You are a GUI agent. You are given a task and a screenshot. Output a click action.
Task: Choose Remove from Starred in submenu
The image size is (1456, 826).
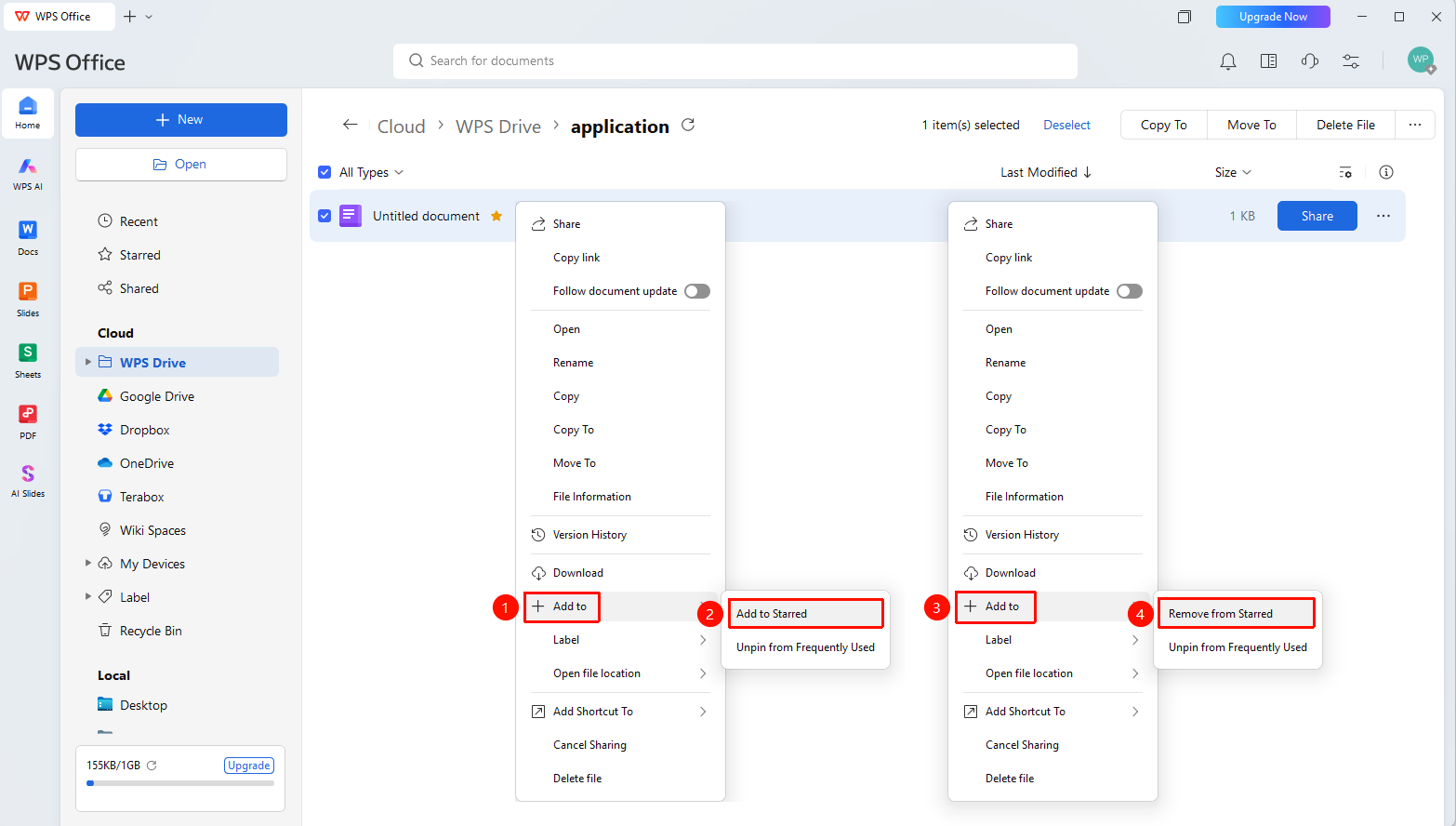[1237, 614]
